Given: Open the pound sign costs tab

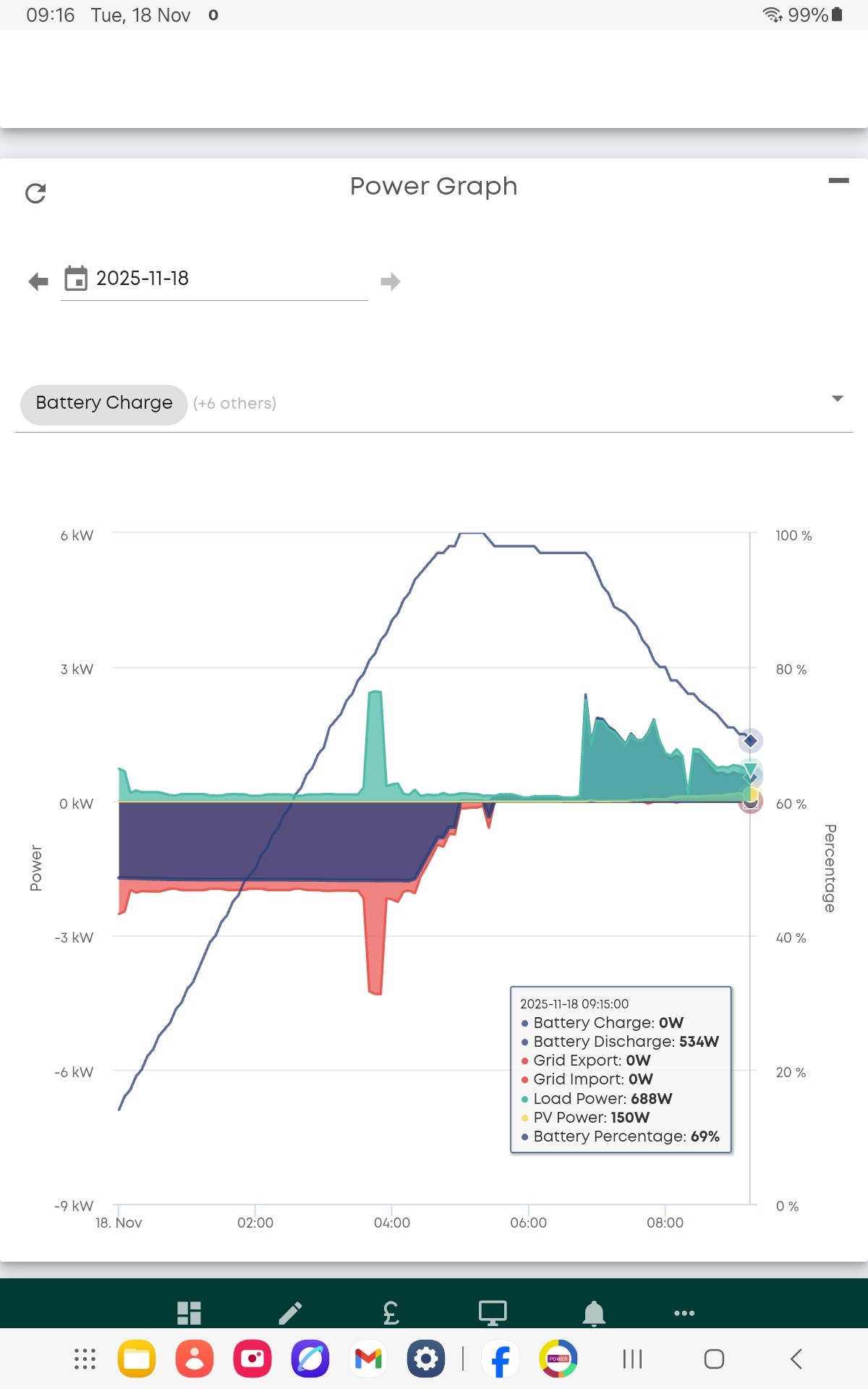Looking at the screenshot, I should tap(391, 1313).
